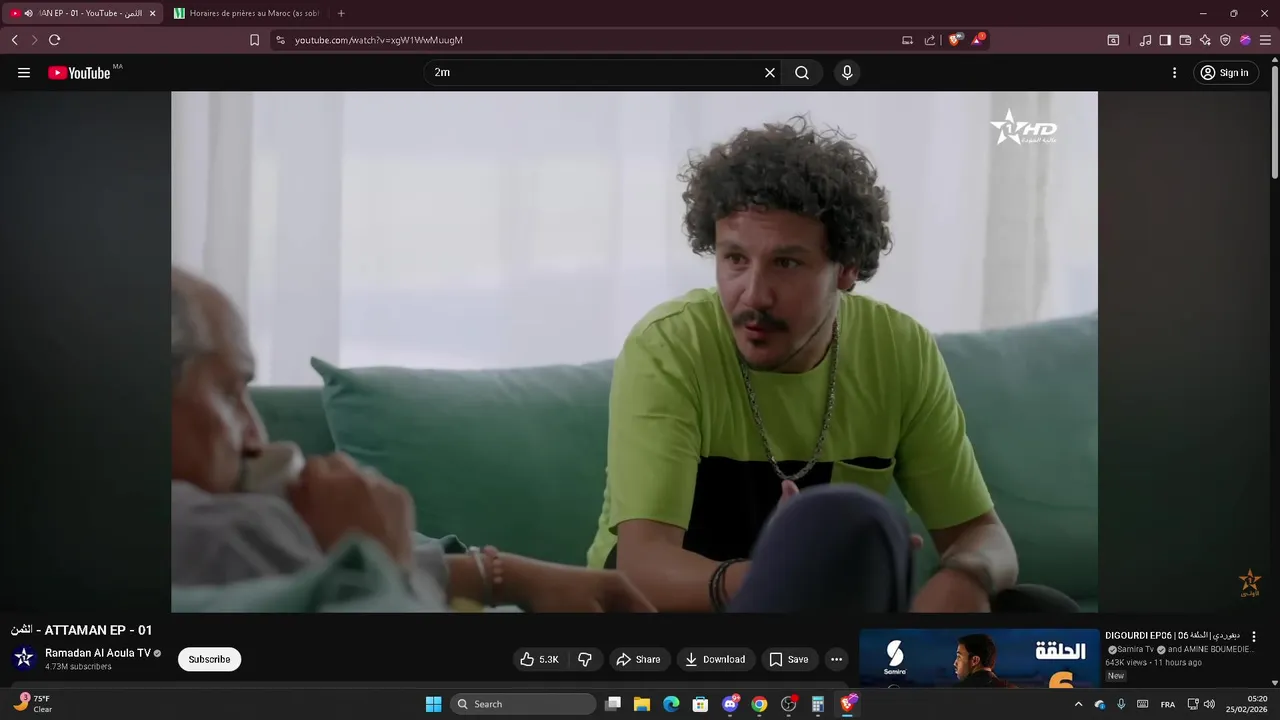Open the DIGOURDI EP06 recommended thumbnail

[978, 657]
